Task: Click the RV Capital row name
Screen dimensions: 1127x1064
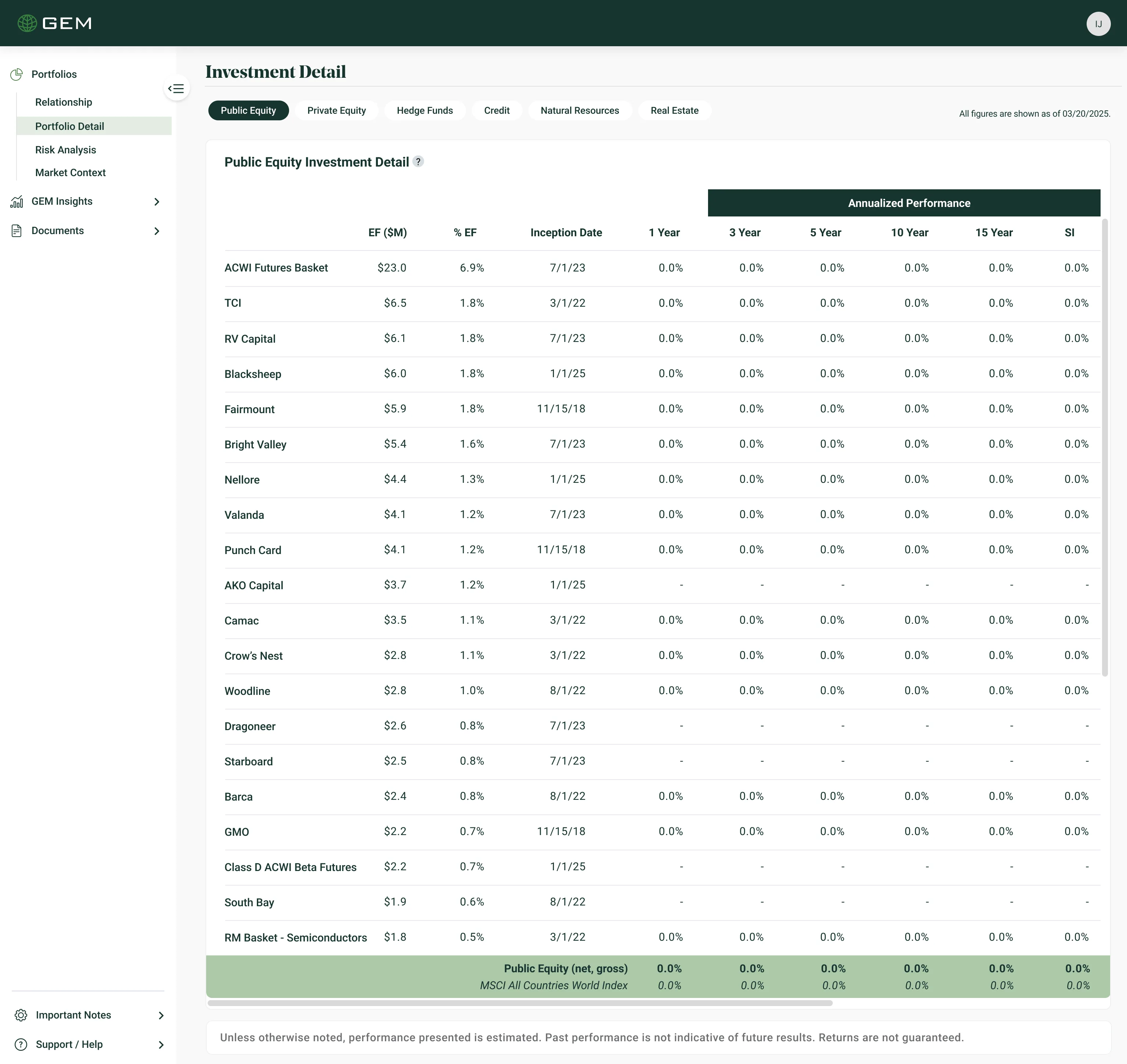Action: pos(250,339)
